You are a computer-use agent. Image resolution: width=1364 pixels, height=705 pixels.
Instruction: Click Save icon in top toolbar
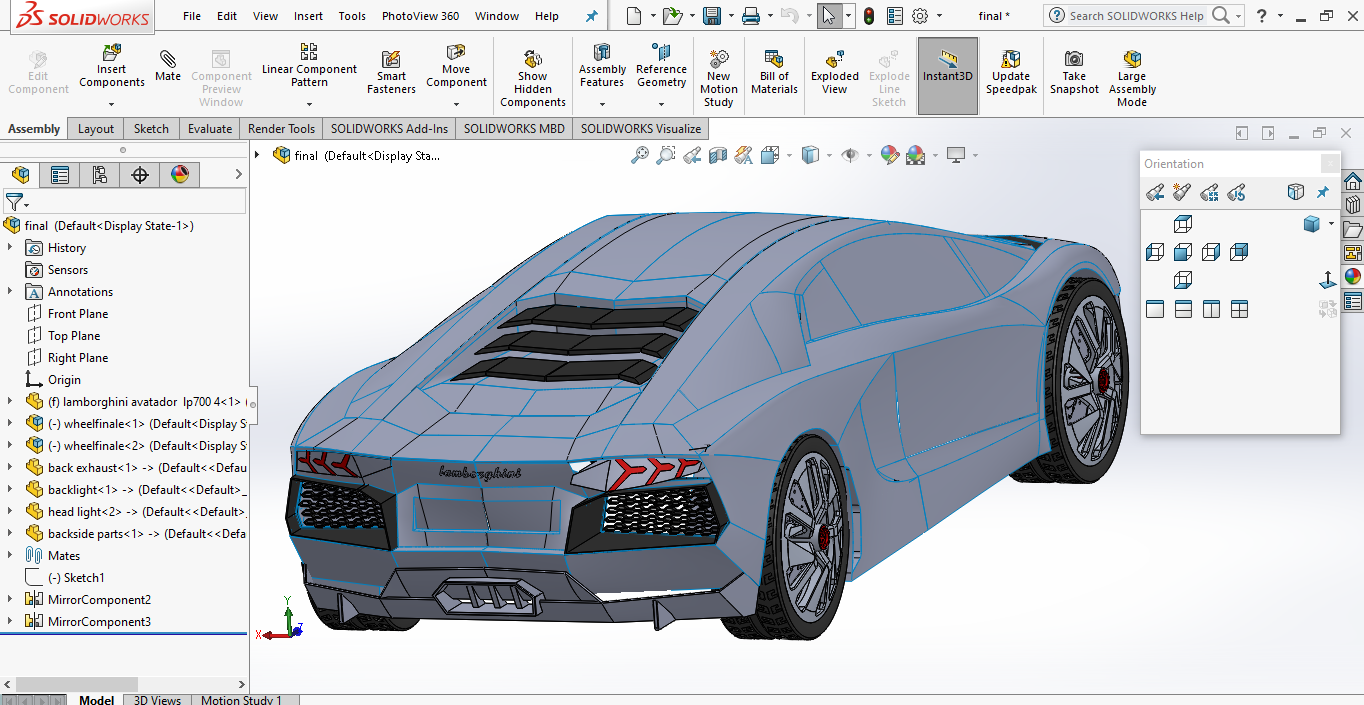click(712, 16)
